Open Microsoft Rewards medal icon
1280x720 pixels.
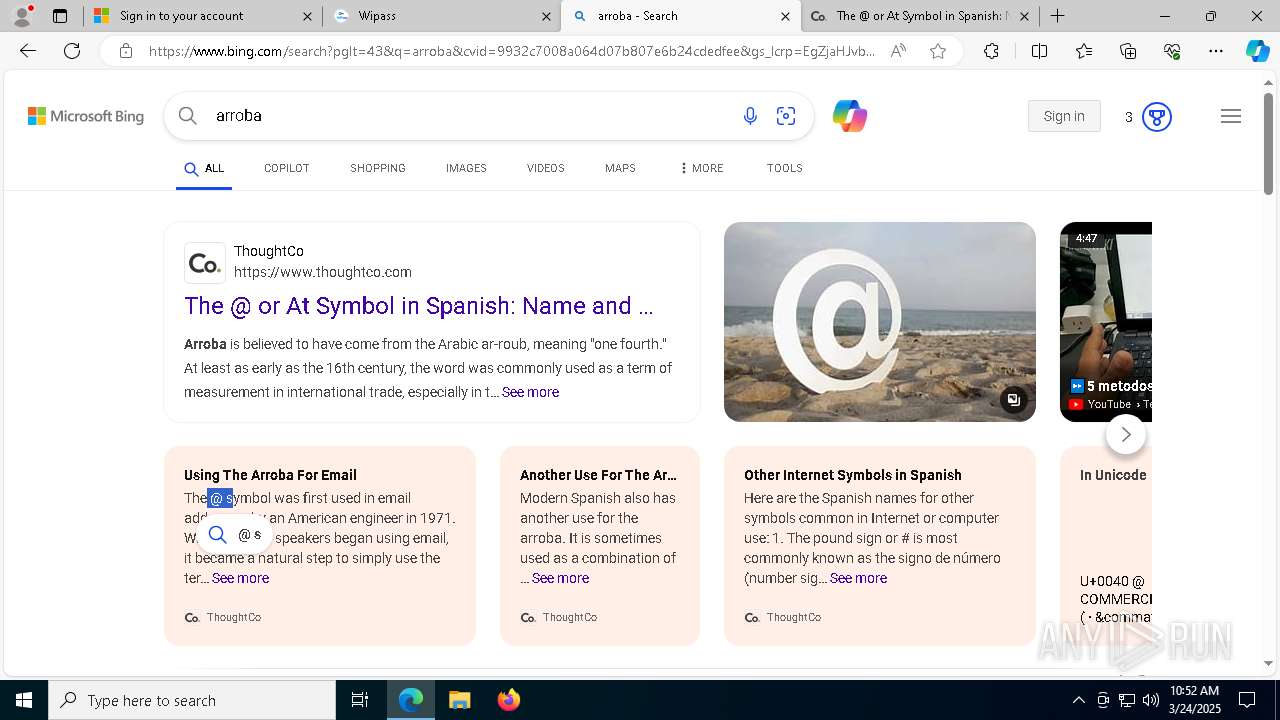click(x=1156, y=117)
